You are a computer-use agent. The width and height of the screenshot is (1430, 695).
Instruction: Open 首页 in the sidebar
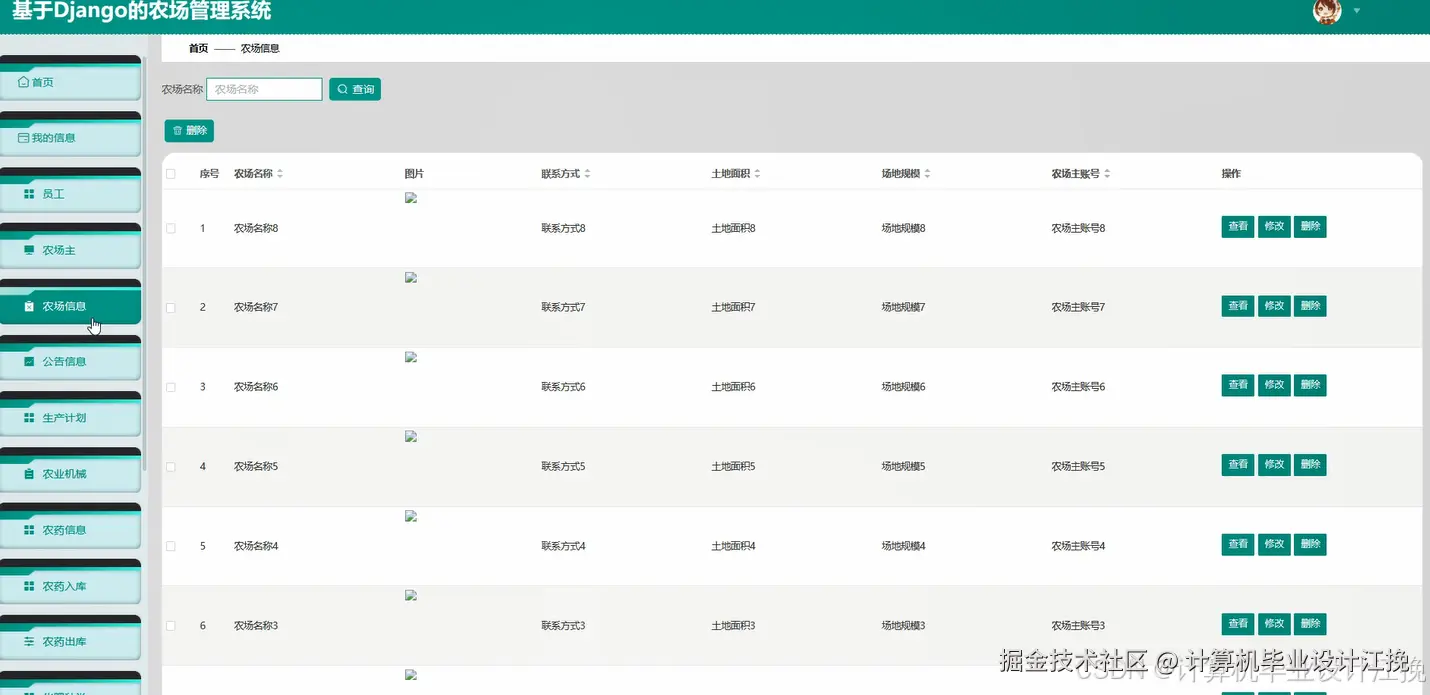[70, 82]
